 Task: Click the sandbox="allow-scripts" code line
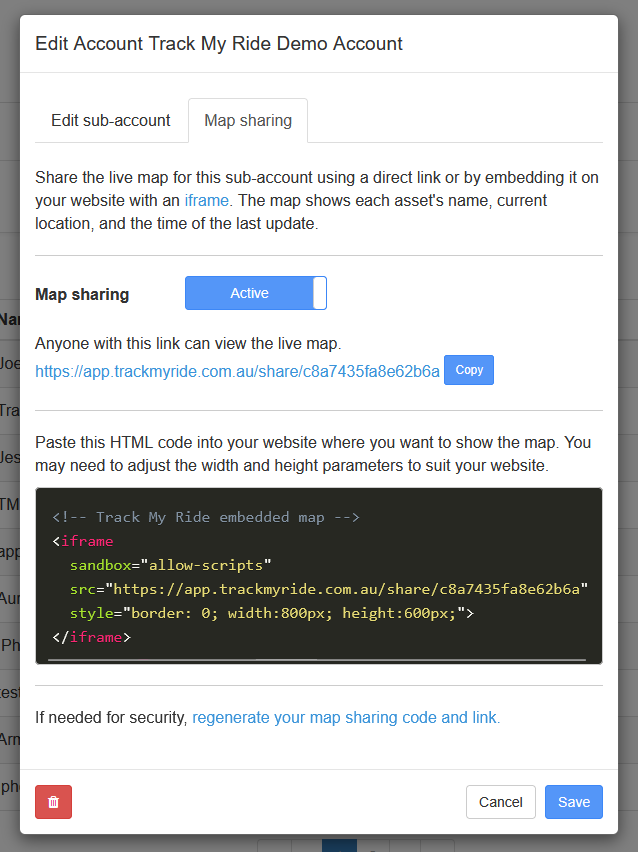coord(170,566)
